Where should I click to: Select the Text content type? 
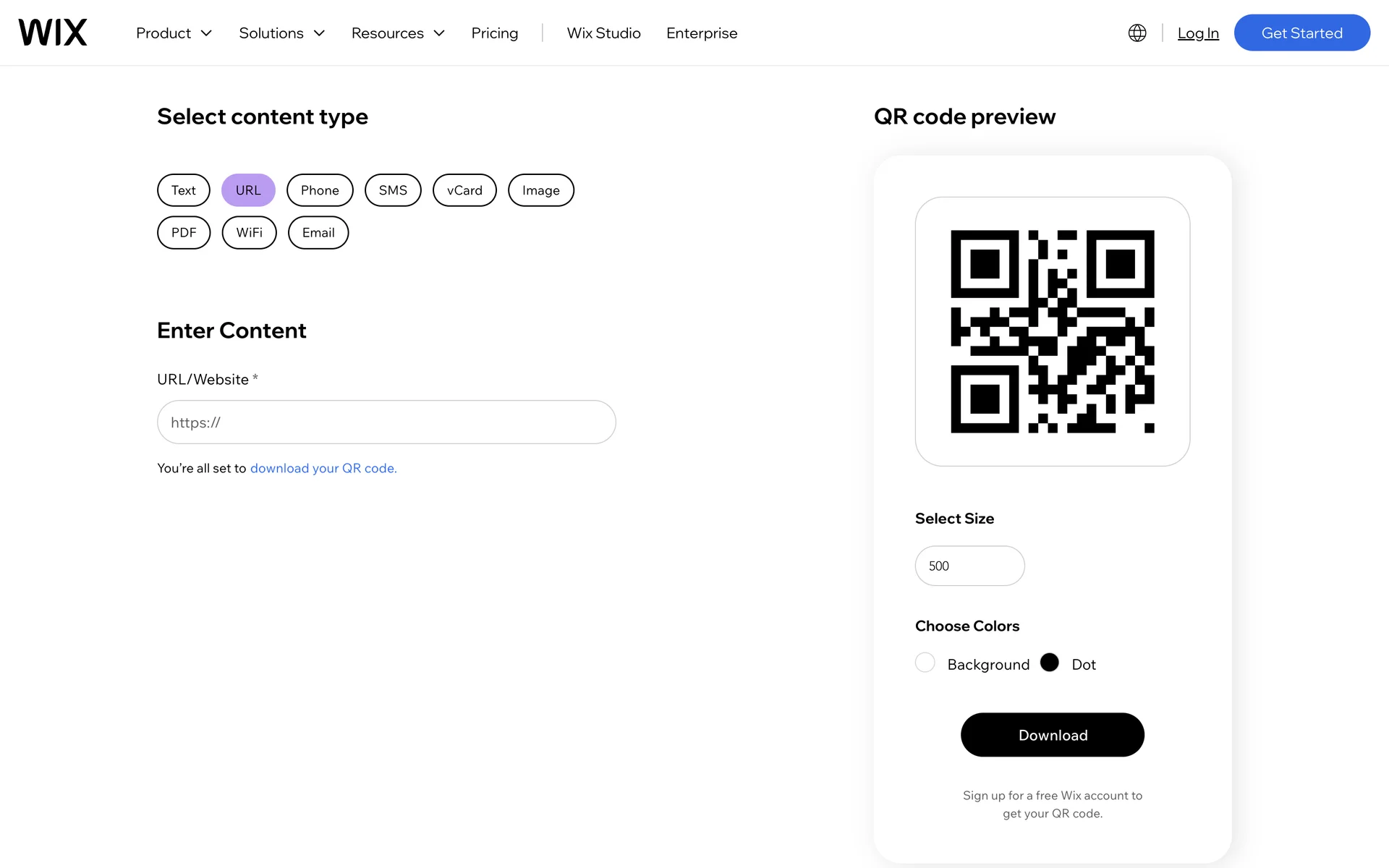[x=184, y=190]
